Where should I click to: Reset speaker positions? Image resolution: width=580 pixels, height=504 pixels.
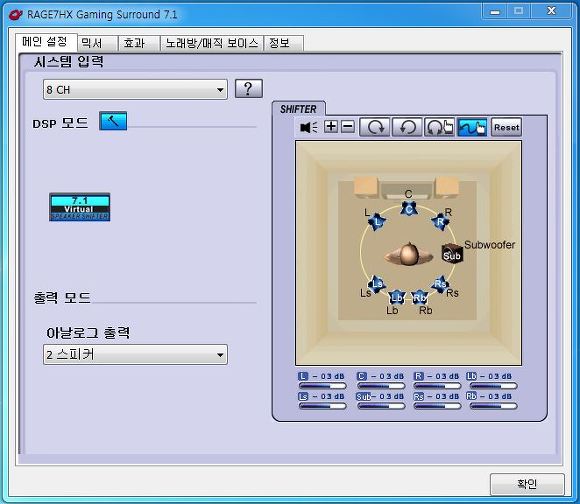(506, 127)
